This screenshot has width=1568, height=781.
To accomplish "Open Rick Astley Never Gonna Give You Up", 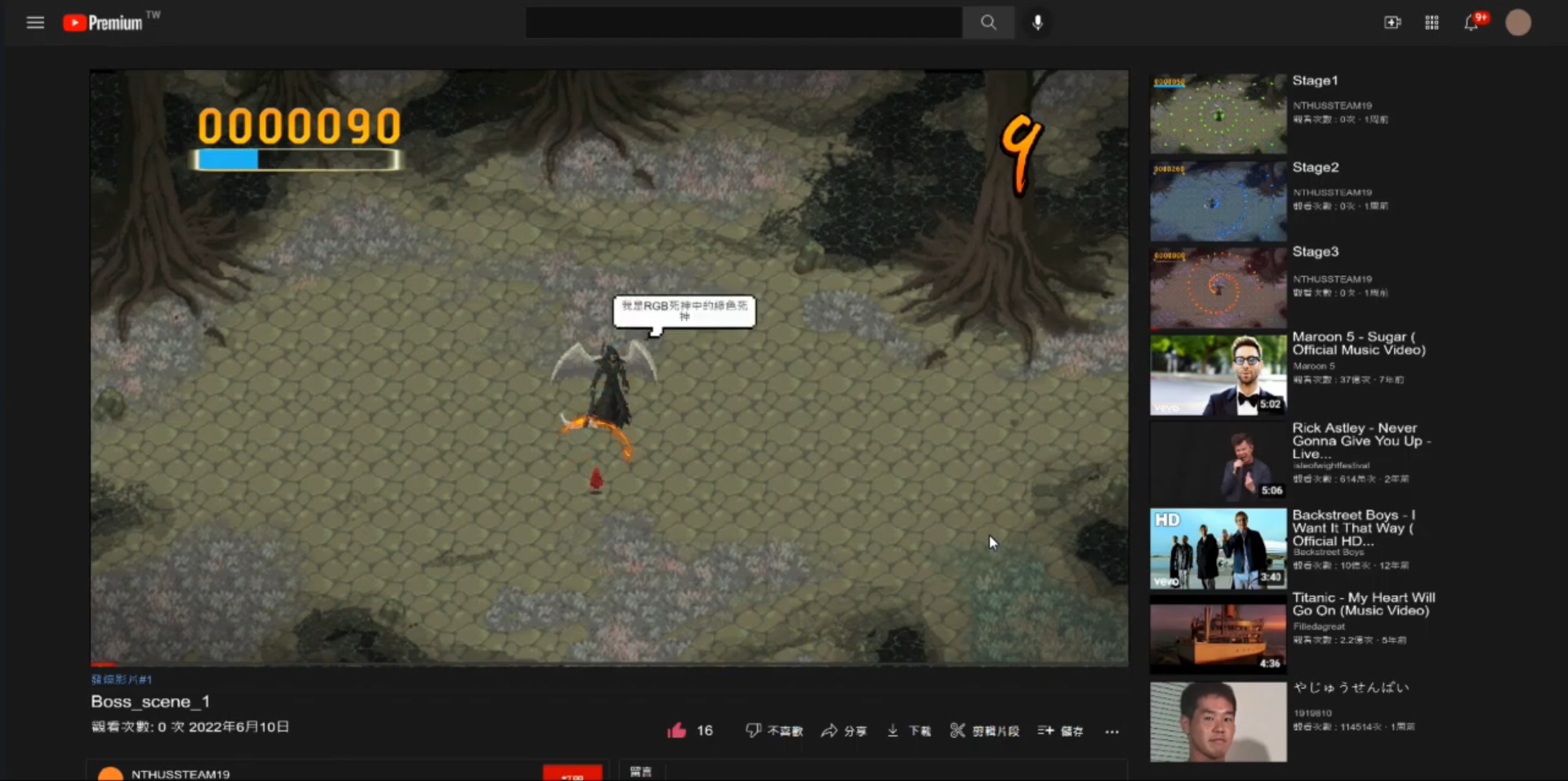I will [1218, 462].
